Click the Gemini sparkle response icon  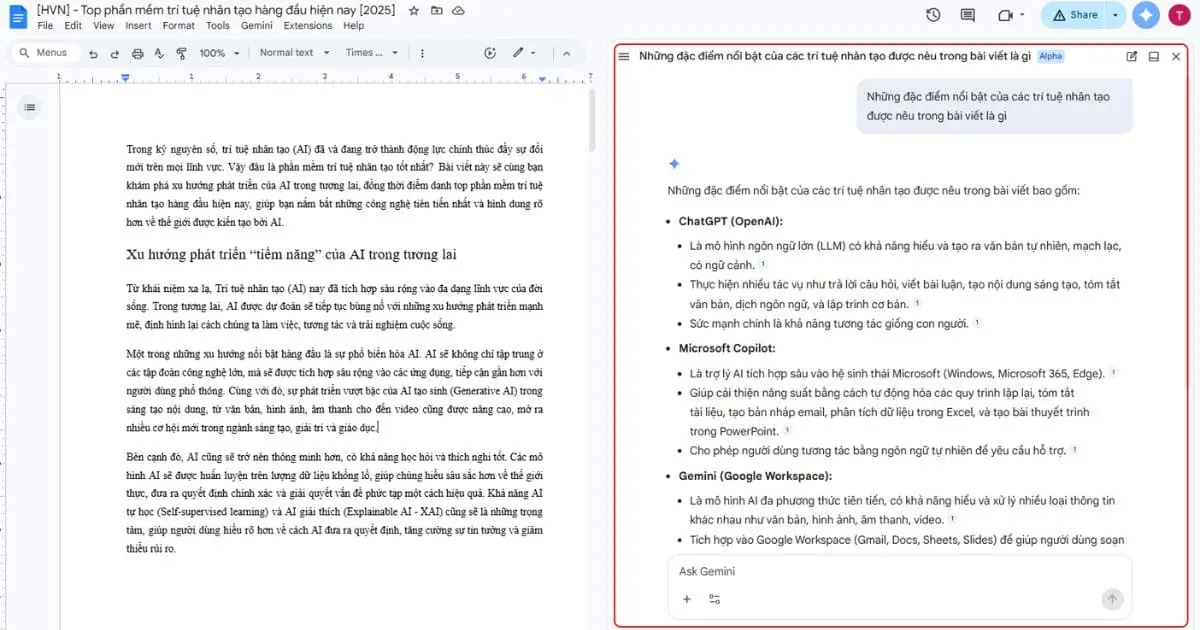click(x=674, y=164)
